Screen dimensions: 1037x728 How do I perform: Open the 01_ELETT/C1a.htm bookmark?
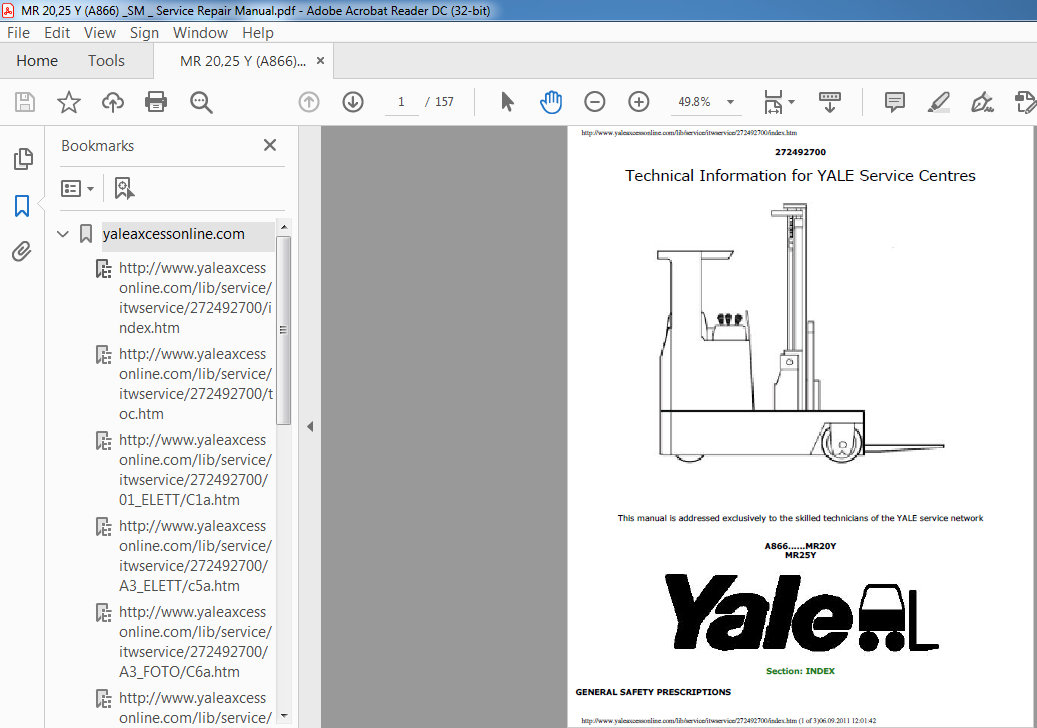pyautogui.click(x=195, y=469)
